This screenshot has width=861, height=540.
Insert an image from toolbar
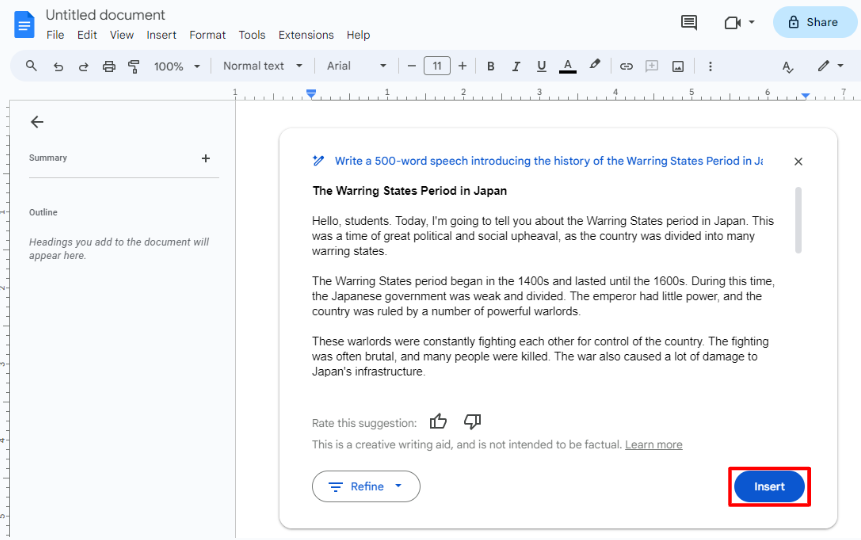coord(678,66)
